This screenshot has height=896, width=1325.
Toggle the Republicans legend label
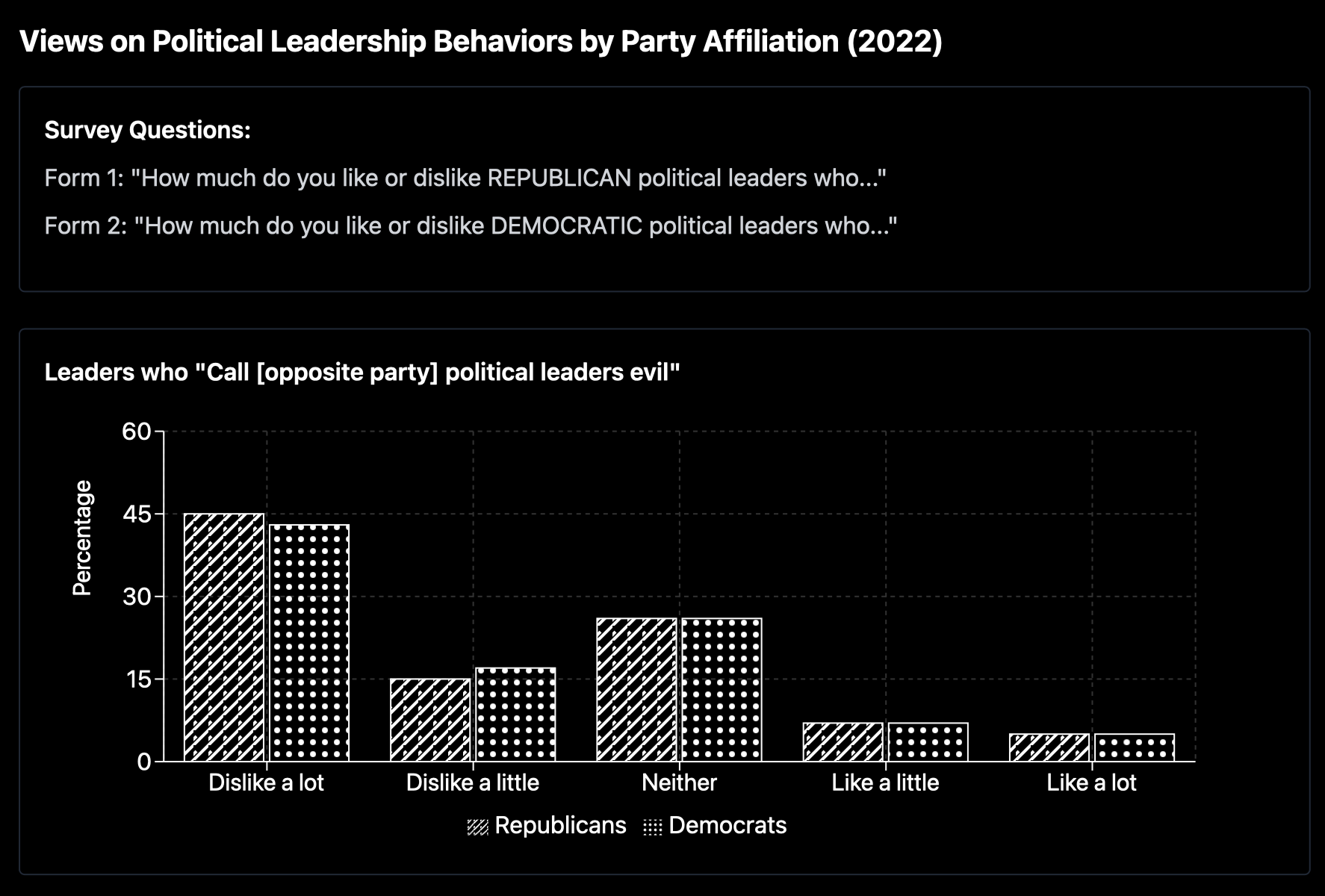[x=560, y=825]
